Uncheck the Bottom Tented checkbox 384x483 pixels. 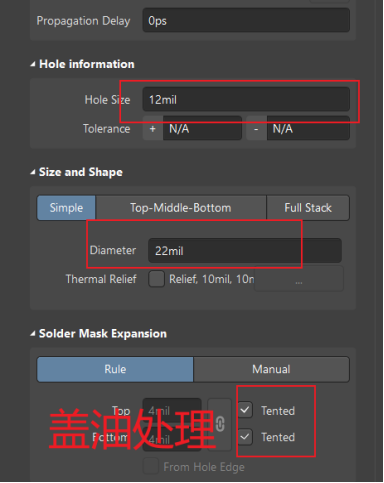tap(245, 436)
